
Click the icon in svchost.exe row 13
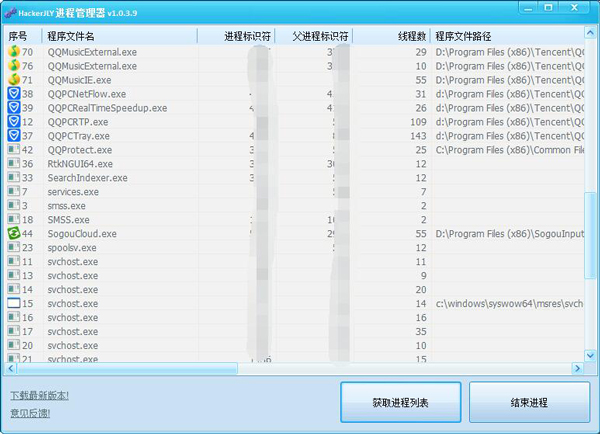(14, 275)
